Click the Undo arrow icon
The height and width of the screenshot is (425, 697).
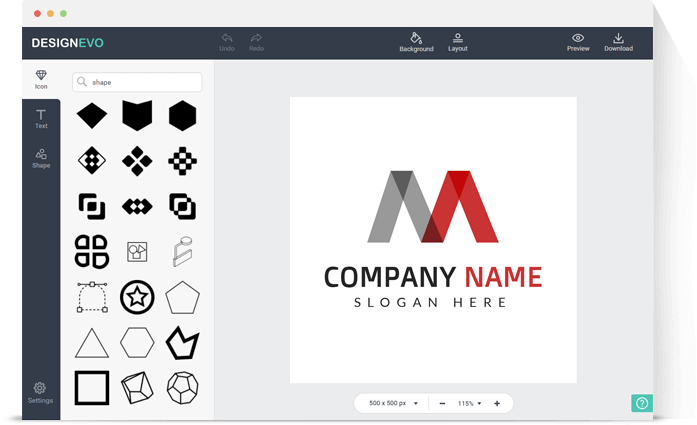tap(227, 38)
